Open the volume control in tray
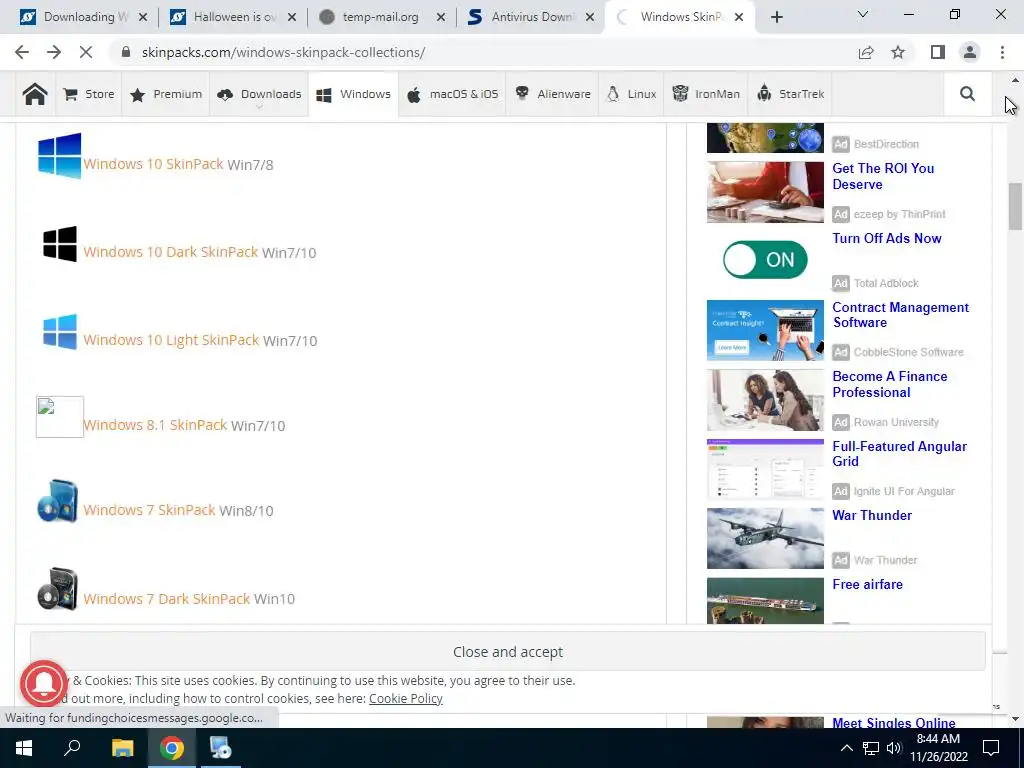 click(894, 748)
